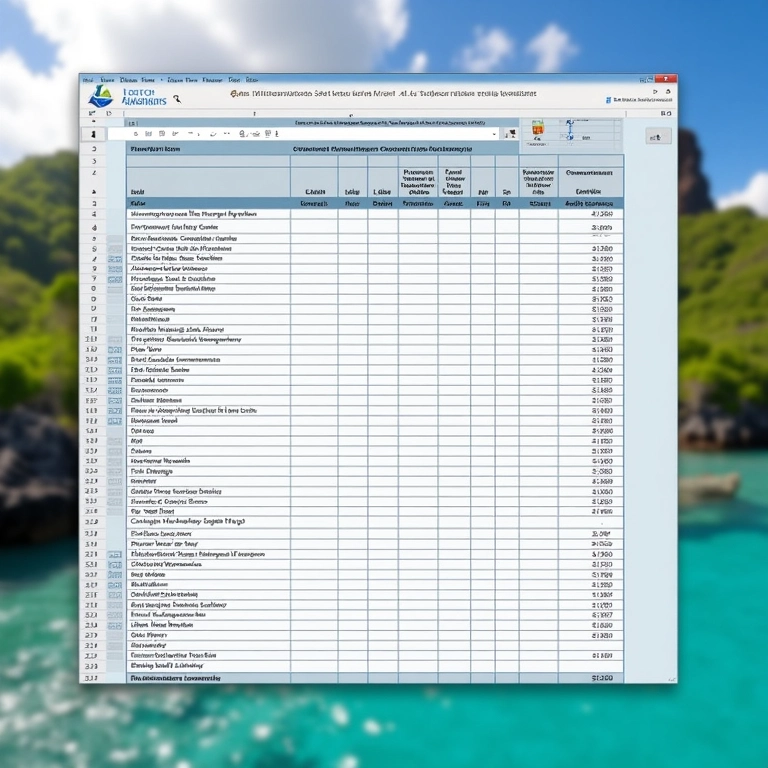Click the orange and green icon right of the formula bar
This screenshot has width=768, height=768.
[537, 130]
